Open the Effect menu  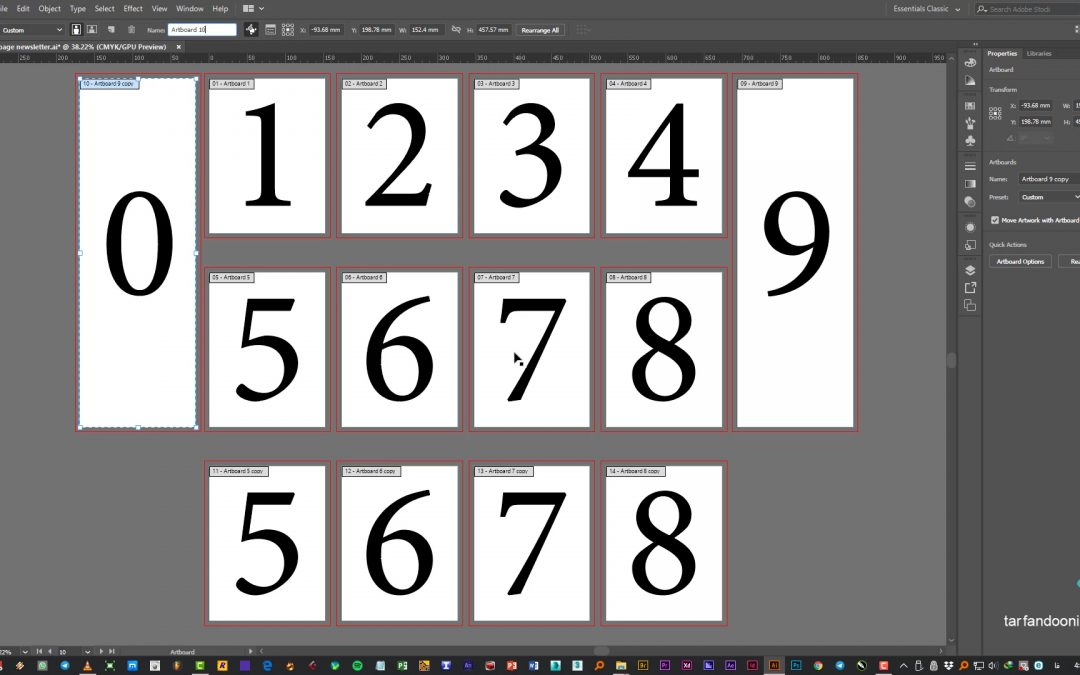pyautogui.click(x=133, y=8)
